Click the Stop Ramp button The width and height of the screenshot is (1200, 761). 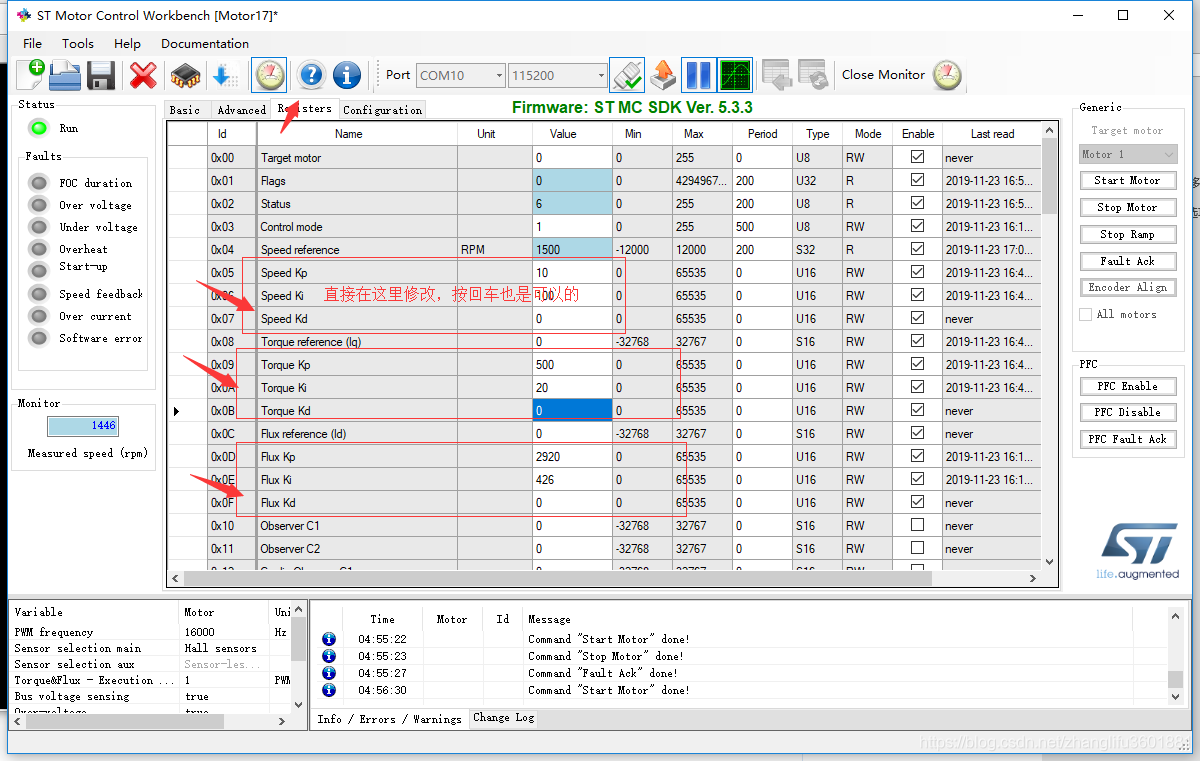pos(1127,234)
